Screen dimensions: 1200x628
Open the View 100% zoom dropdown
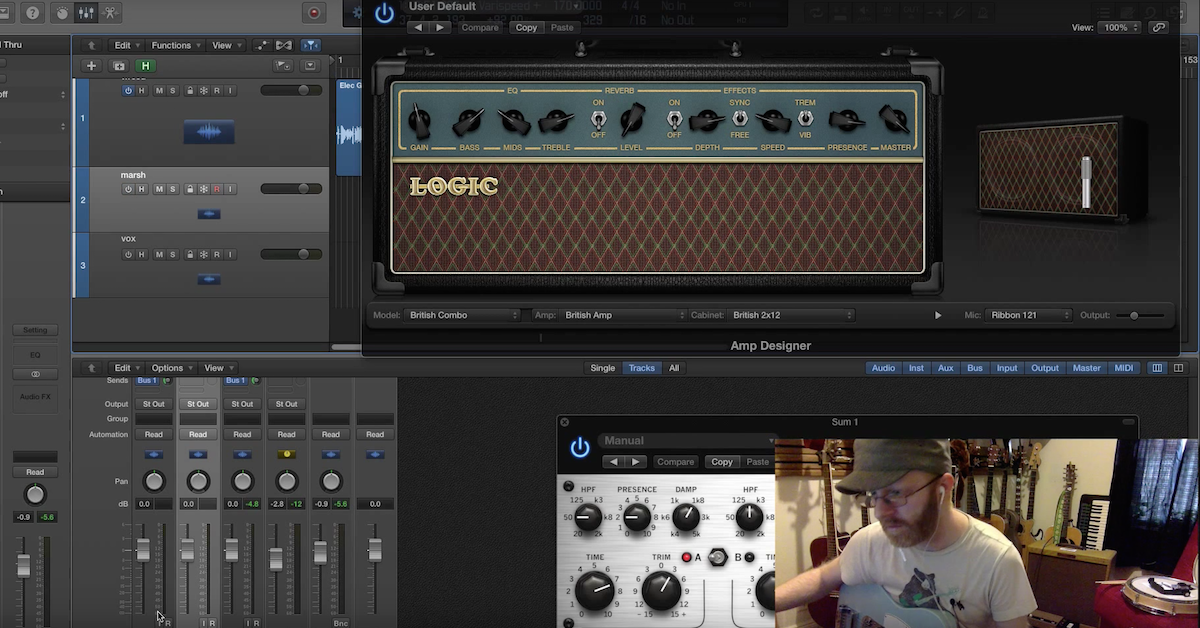[1119, 28]
